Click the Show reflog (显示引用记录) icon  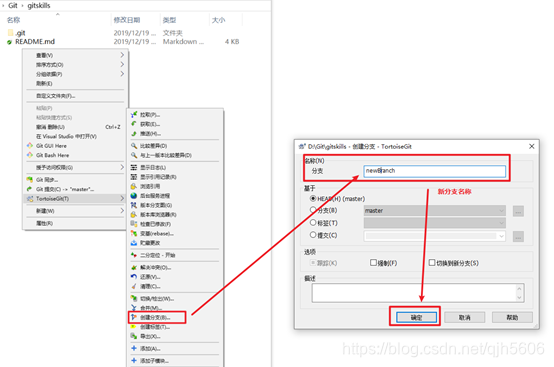click(x=134, y=177)
